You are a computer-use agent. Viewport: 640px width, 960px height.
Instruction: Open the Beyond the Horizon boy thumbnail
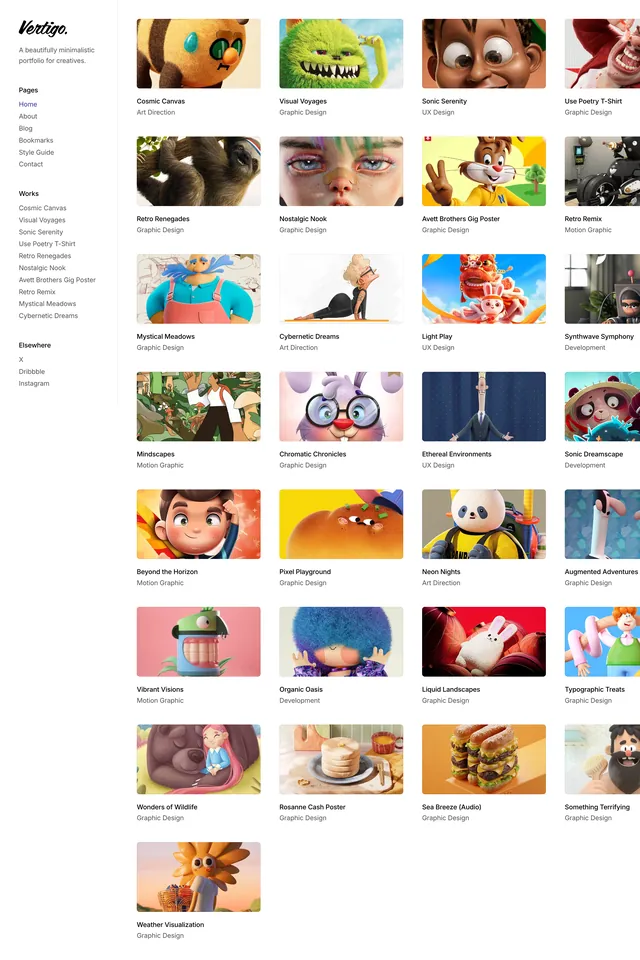198,524
